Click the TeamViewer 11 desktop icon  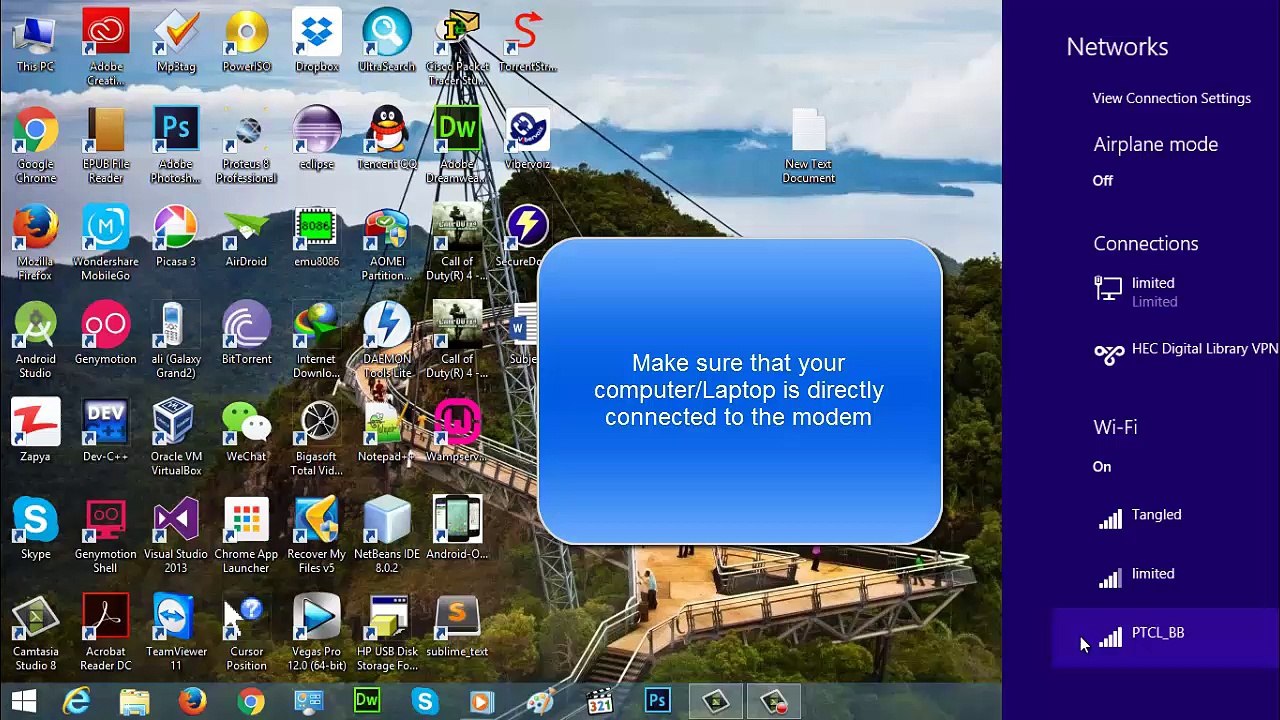tap(176, 634)
